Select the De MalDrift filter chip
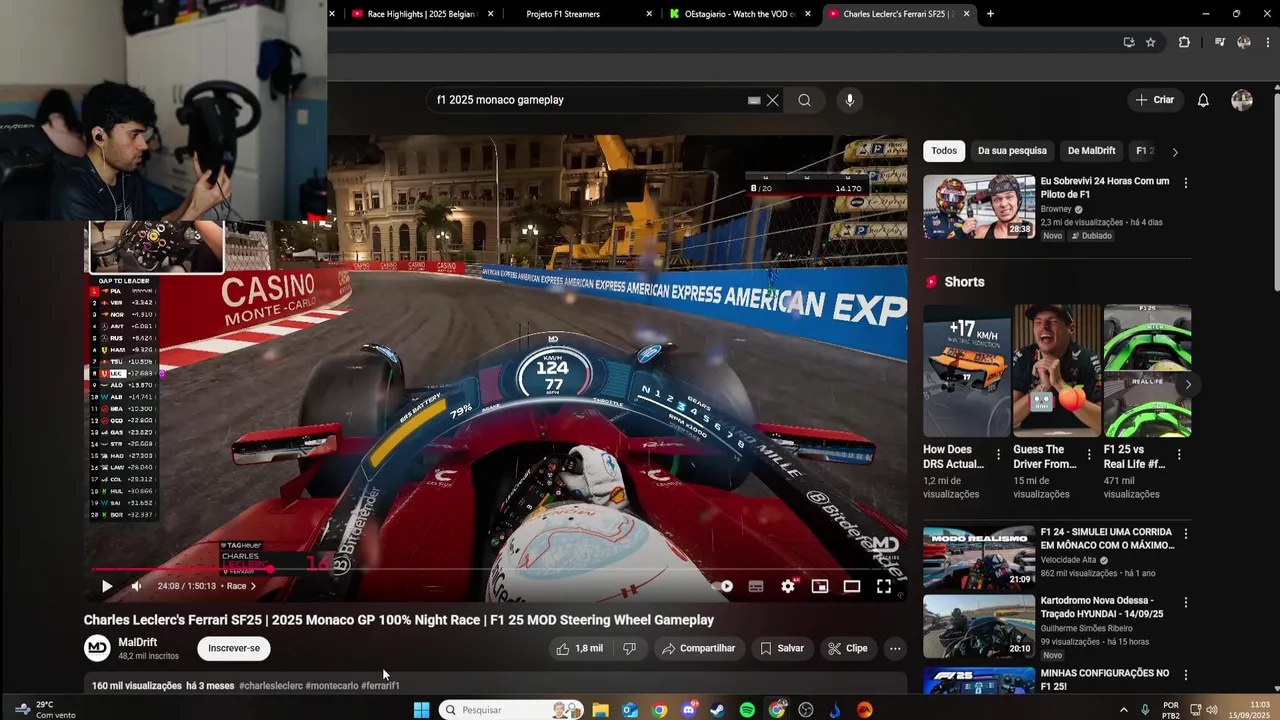1280x720 pixels. [1091, 151]
